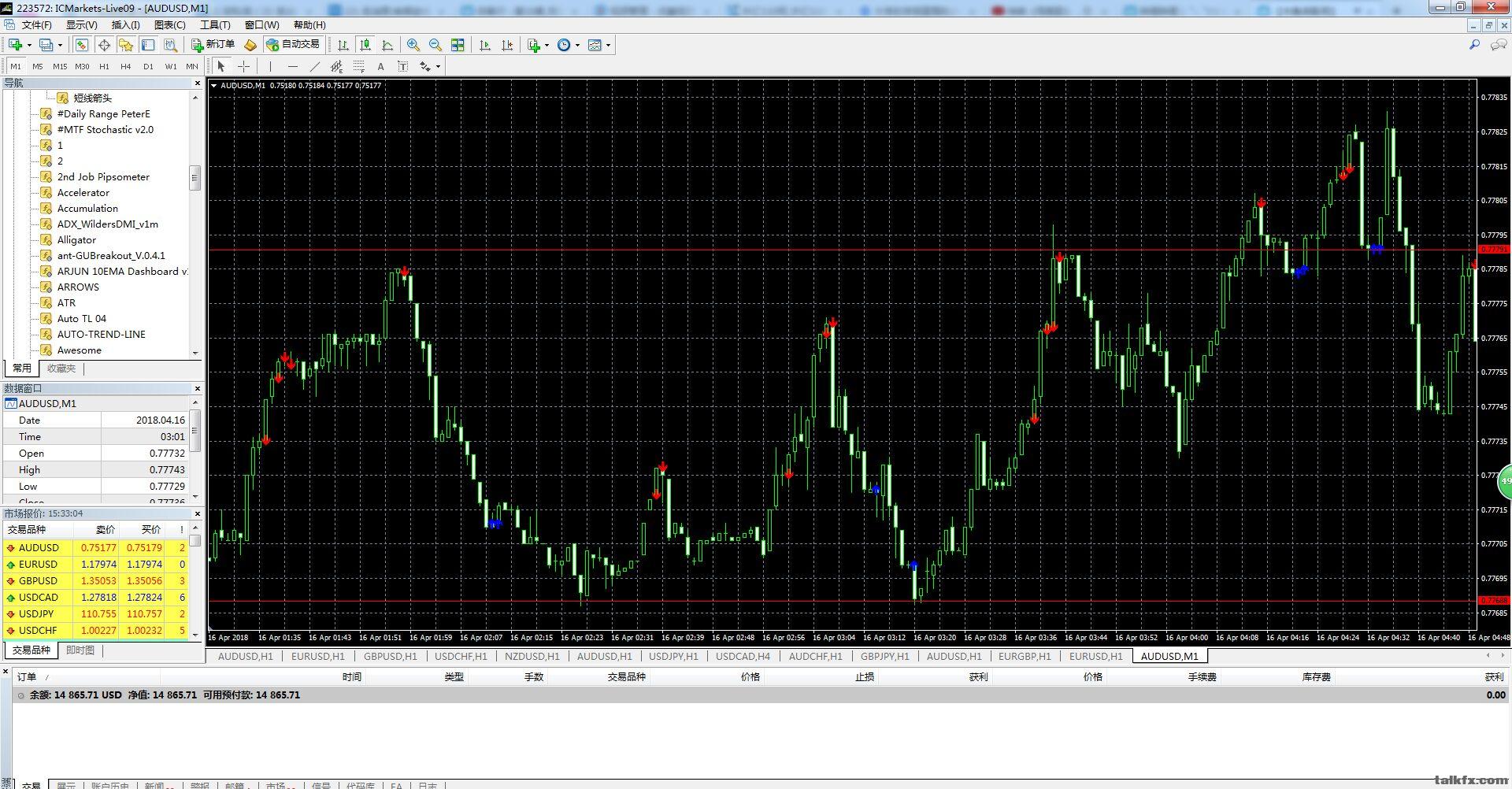Sort terminal by the 手续费 column header
This screenshot has height=789, width=1512.
point(1202,676)
